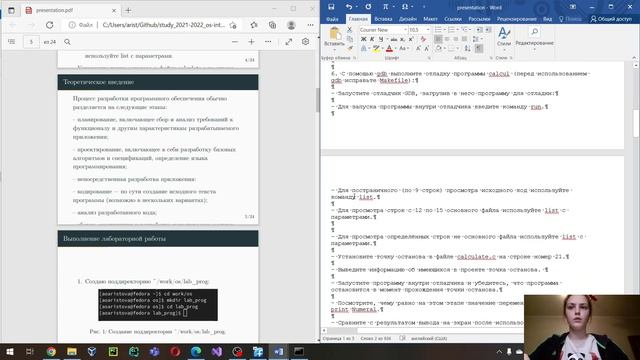Zoom in the PDF with plus button
Viewport: 640px width, 360px height.
coord(251,42)
